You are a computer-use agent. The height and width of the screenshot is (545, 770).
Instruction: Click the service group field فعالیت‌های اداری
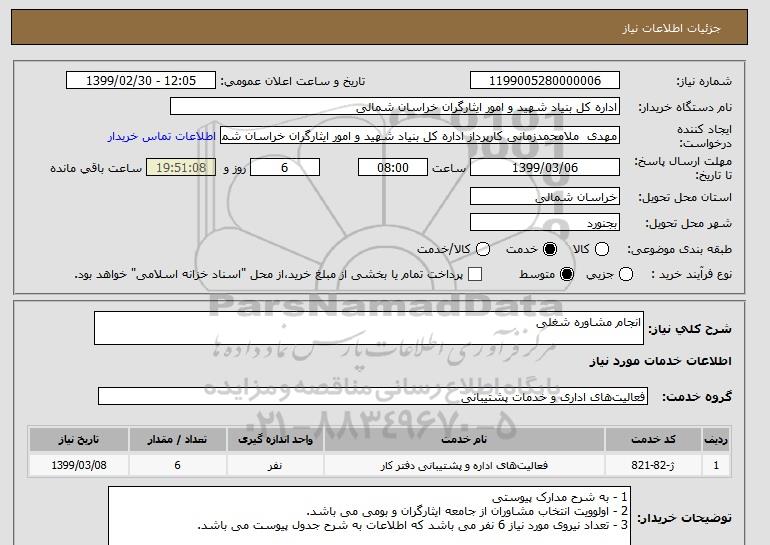click(373, 396)
